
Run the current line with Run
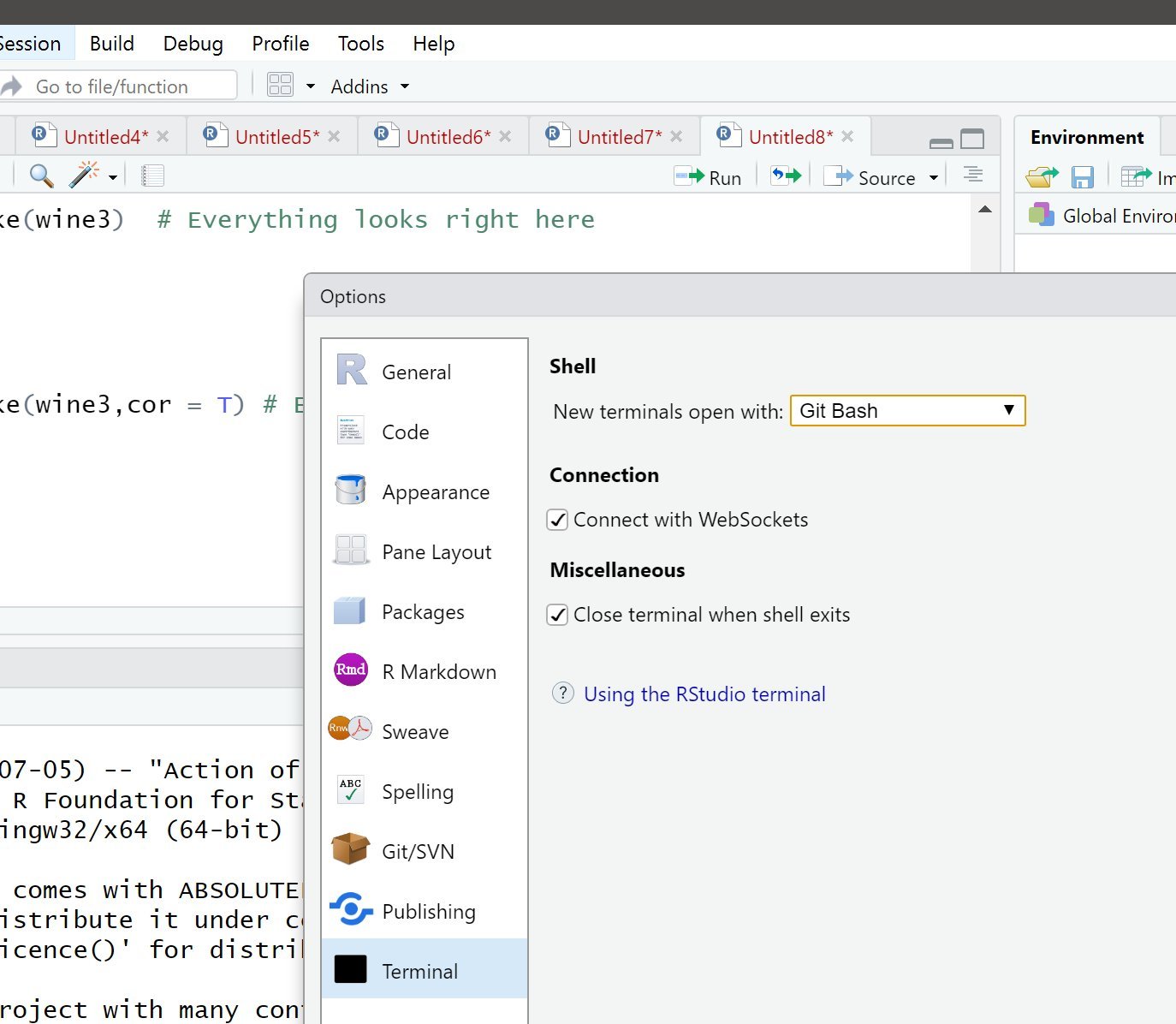pyautogui.click(x=708, y=177)
